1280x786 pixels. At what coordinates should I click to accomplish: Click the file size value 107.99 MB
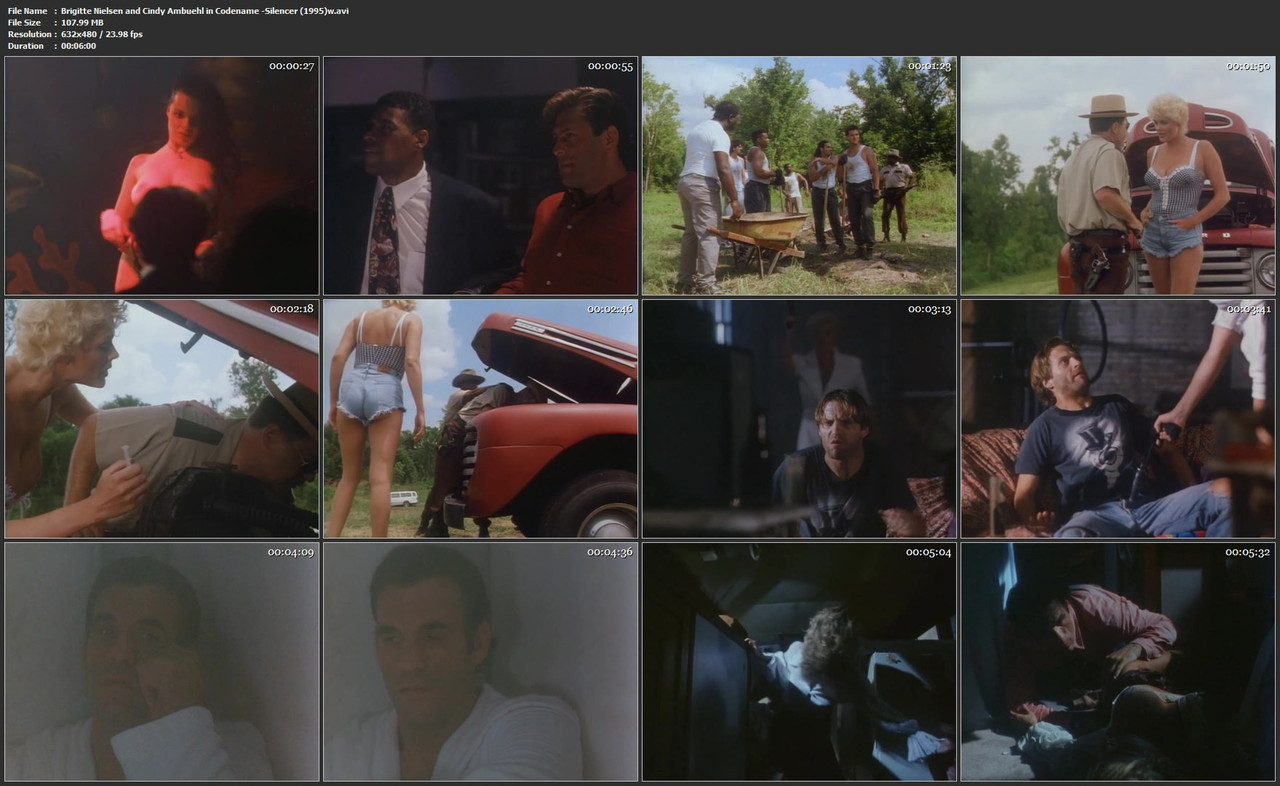(82, 22)
